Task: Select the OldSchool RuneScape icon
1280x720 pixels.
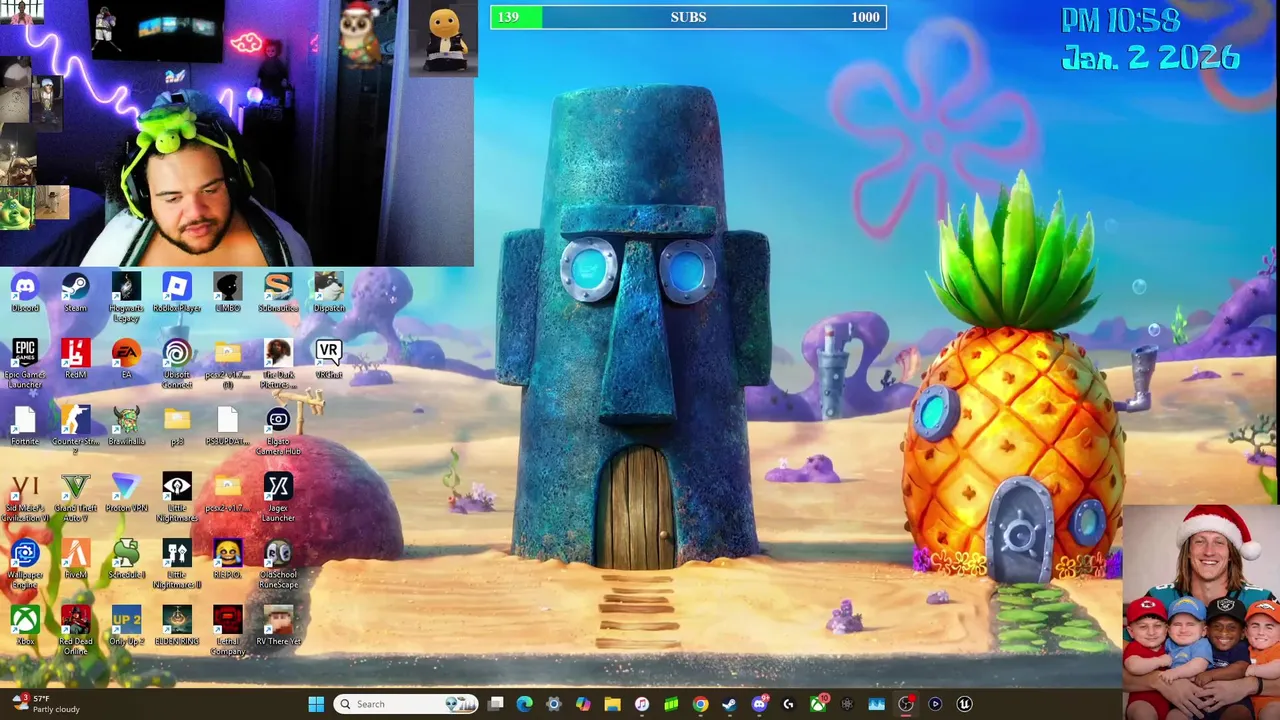Action: [x=278, y=564]
